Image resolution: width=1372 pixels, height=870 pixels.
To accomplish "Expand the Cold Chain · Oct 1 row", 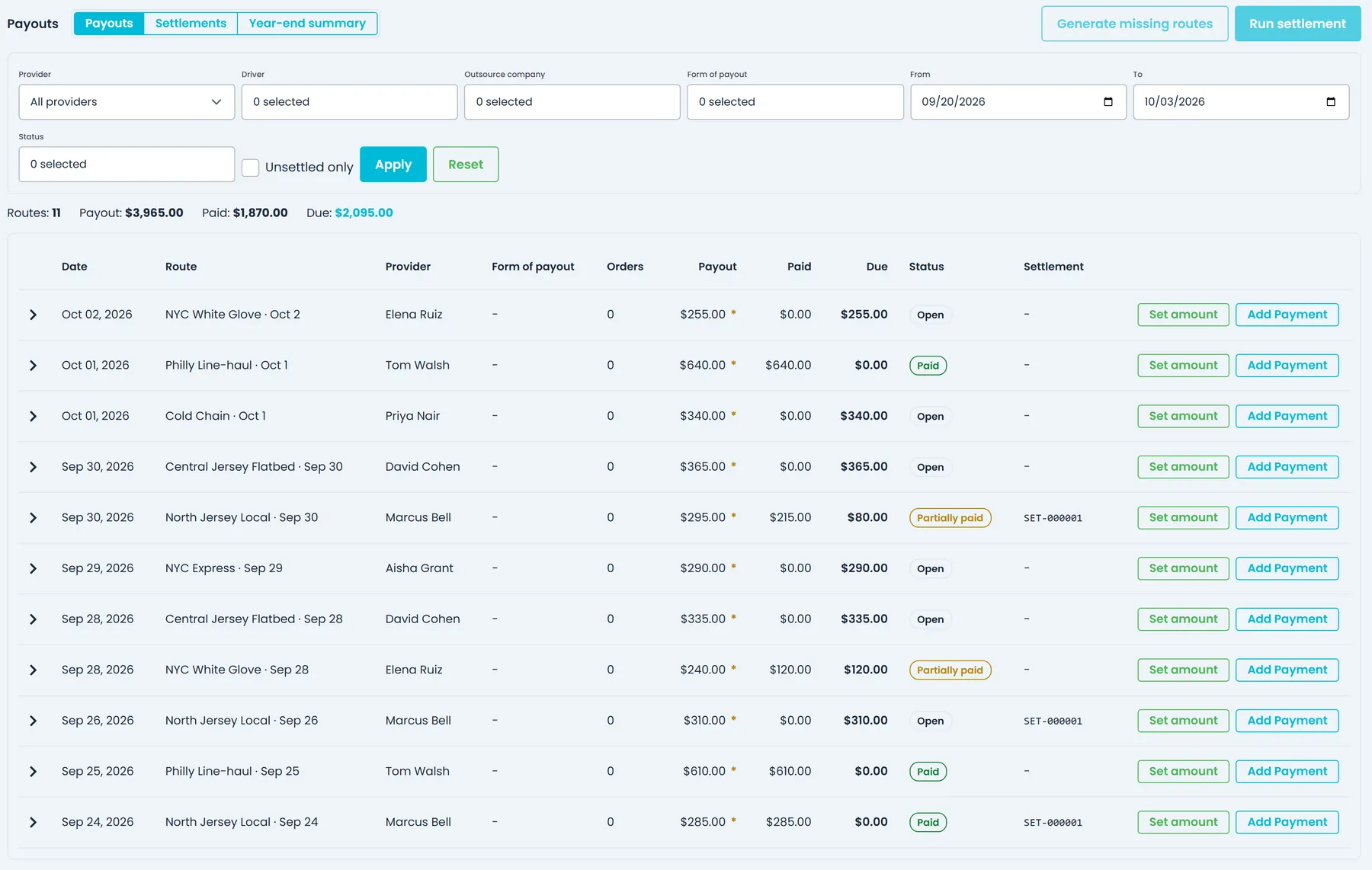I will point(33,416).
